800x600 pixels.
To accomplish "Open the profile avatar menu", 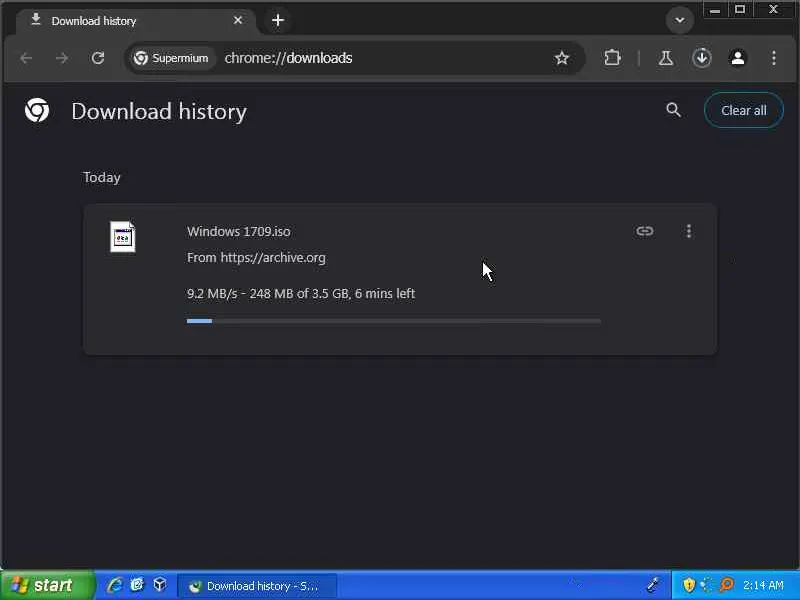I will tap(738, 58).
